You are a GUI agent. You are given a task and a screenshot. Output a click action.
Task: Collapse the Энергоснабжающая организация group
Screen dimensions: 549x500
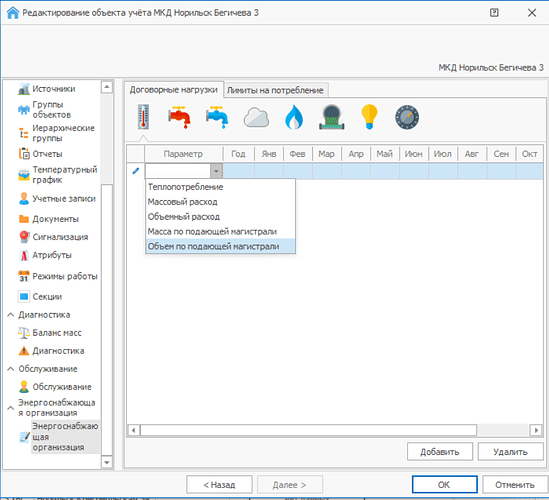pyautogui.click(x=11, y=408)
